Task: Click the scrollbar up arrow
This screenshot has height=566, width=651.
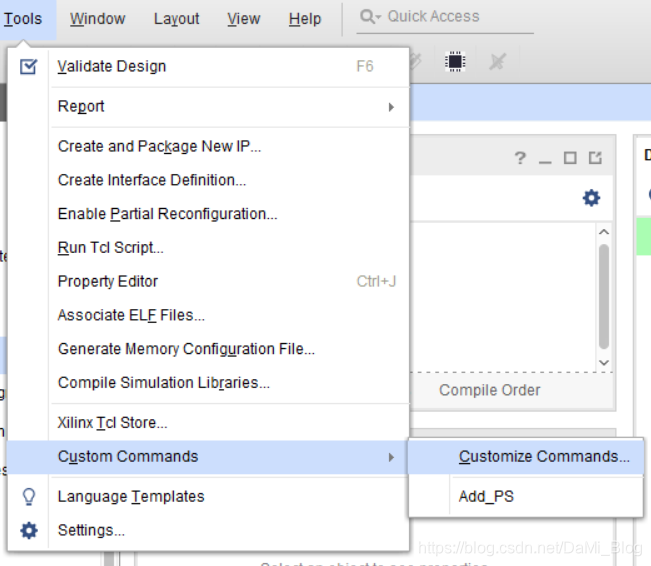Action: pos(604,232)
